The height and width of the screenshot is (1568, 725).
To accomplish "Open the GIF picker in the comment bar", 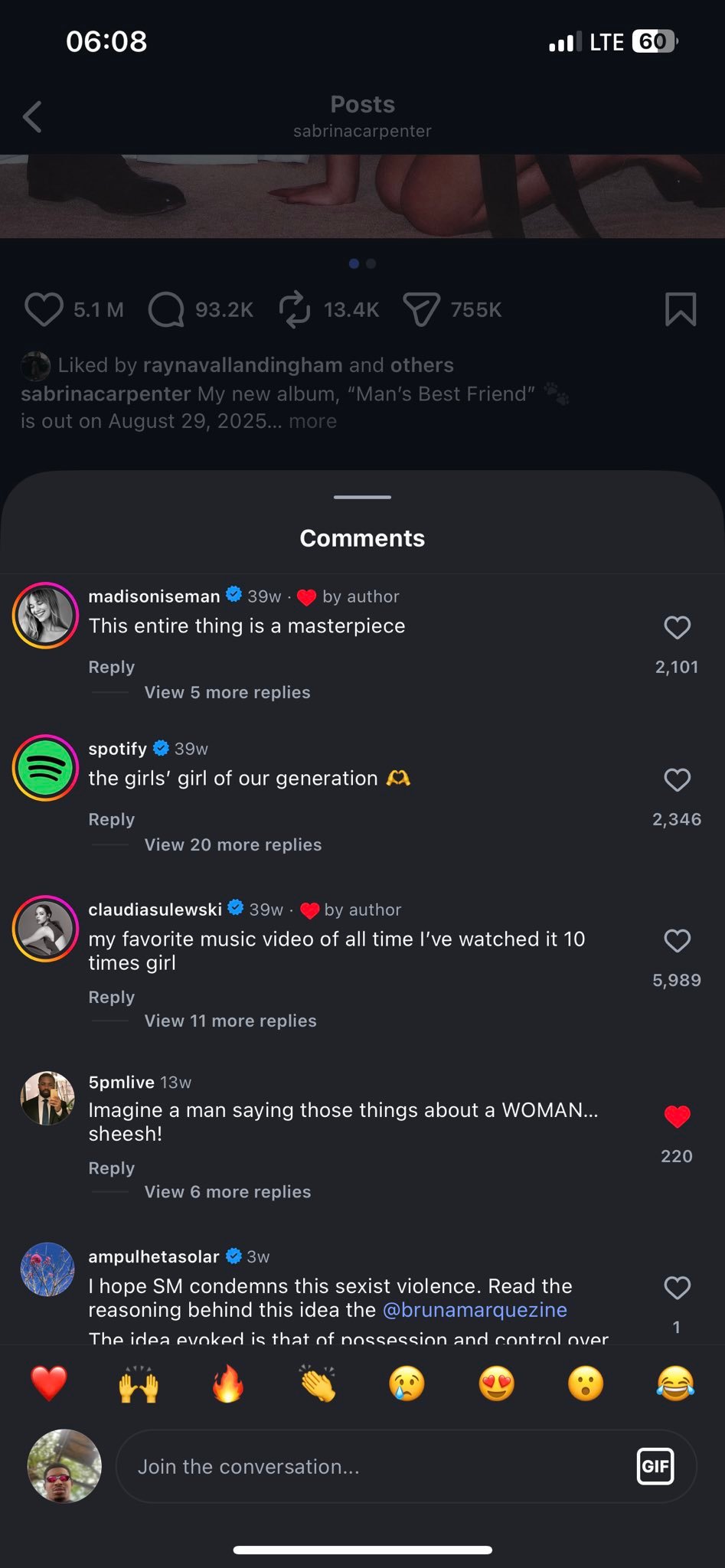I will [656, 1466].
